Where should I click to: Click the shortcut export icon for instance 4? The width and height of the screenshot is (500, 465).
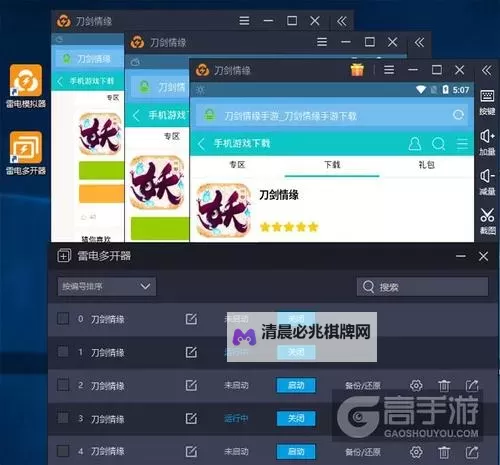coord(472,452)
